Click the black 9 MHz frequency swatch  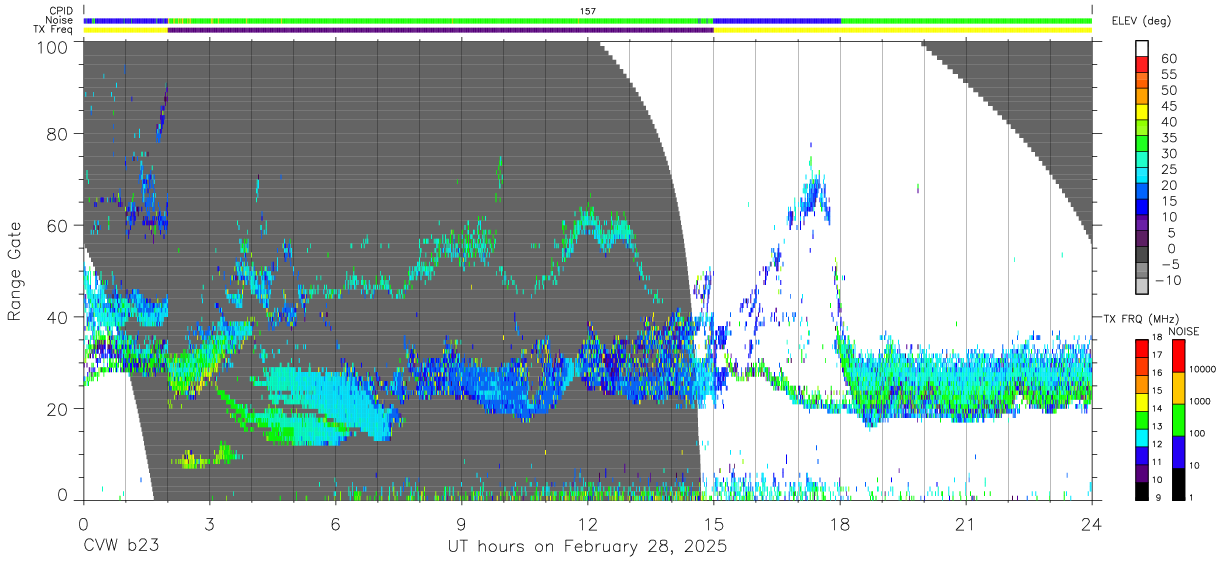coord(1141,491)
